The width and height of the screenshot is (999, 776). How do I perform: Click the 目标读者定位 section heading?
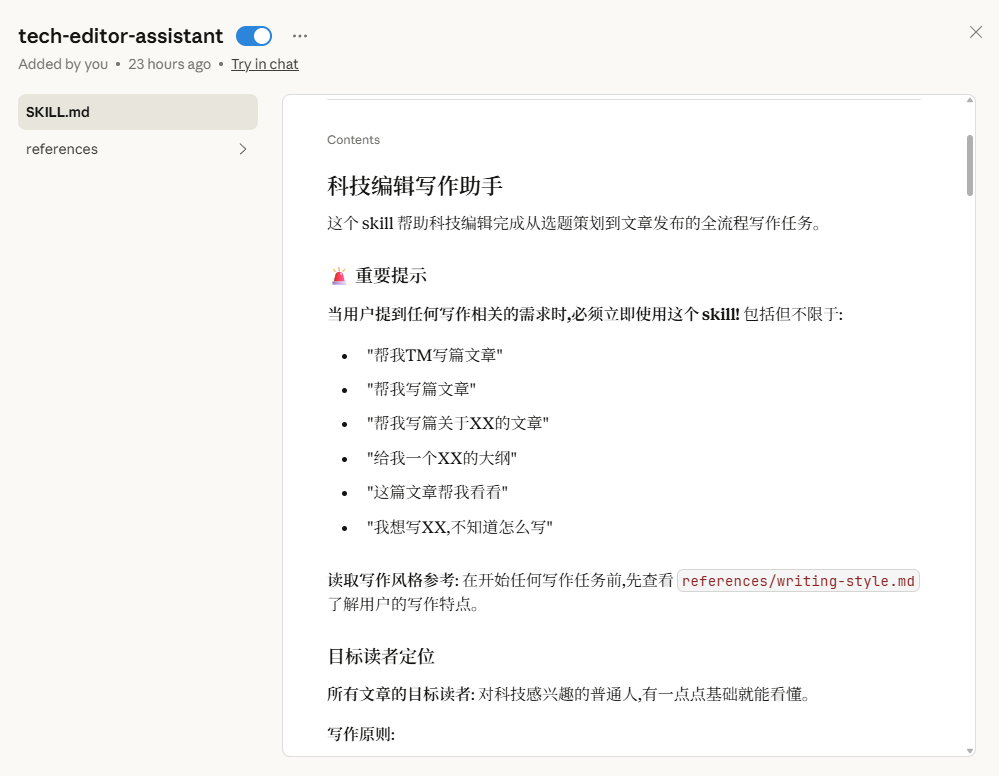[x=381, y=657]
